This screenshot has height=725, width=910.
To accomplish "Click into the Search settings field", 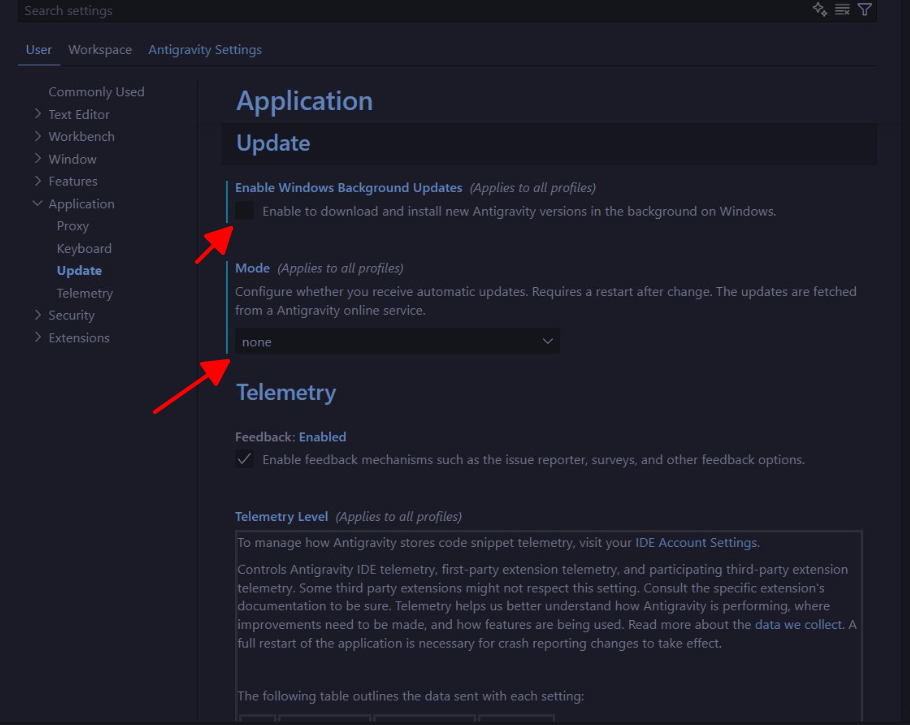I will pyautogui.click(x=400, y=11).
